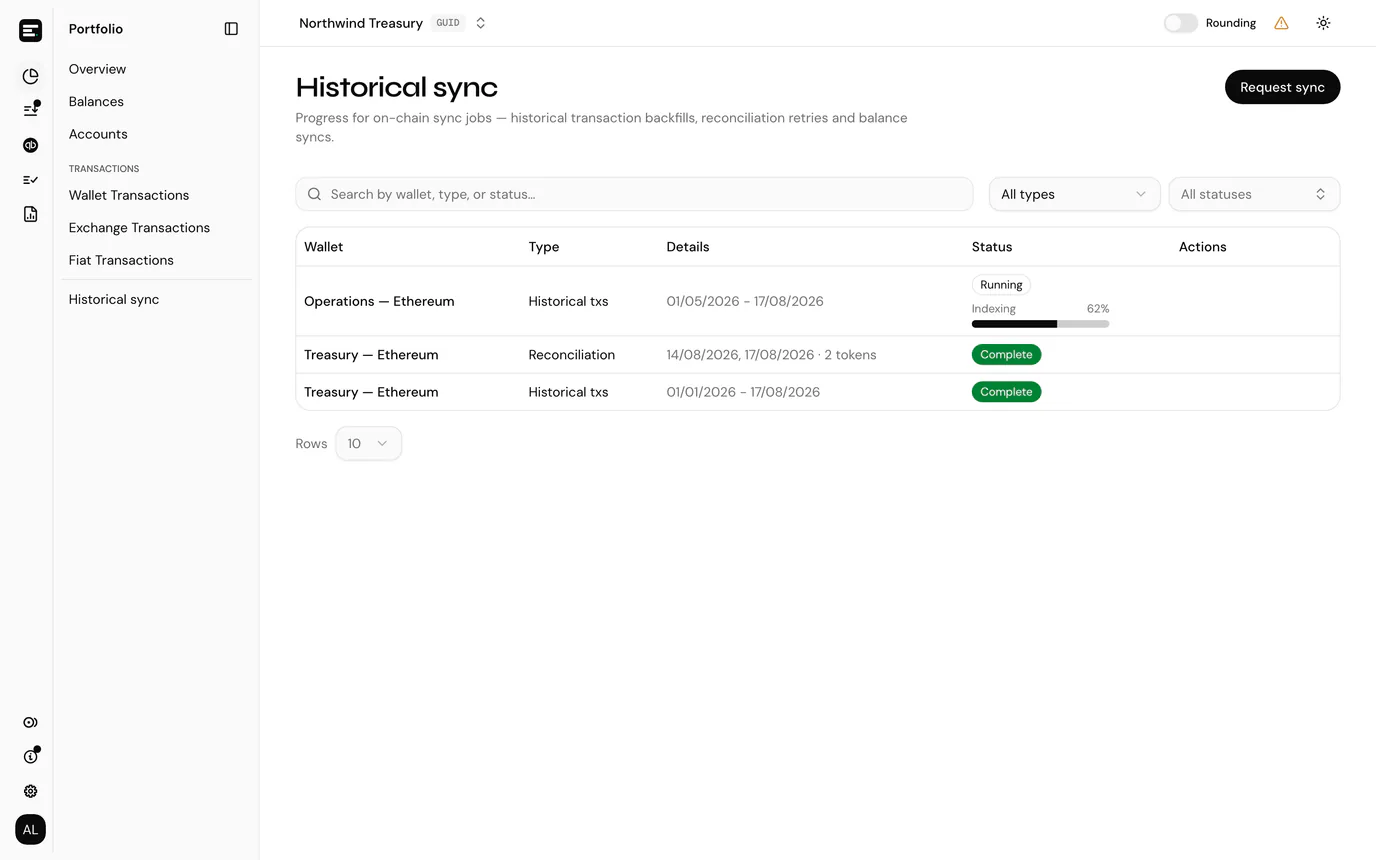Open the settings gear icon
This screenshot has height=860, width=1376.
tap(30, 791)
